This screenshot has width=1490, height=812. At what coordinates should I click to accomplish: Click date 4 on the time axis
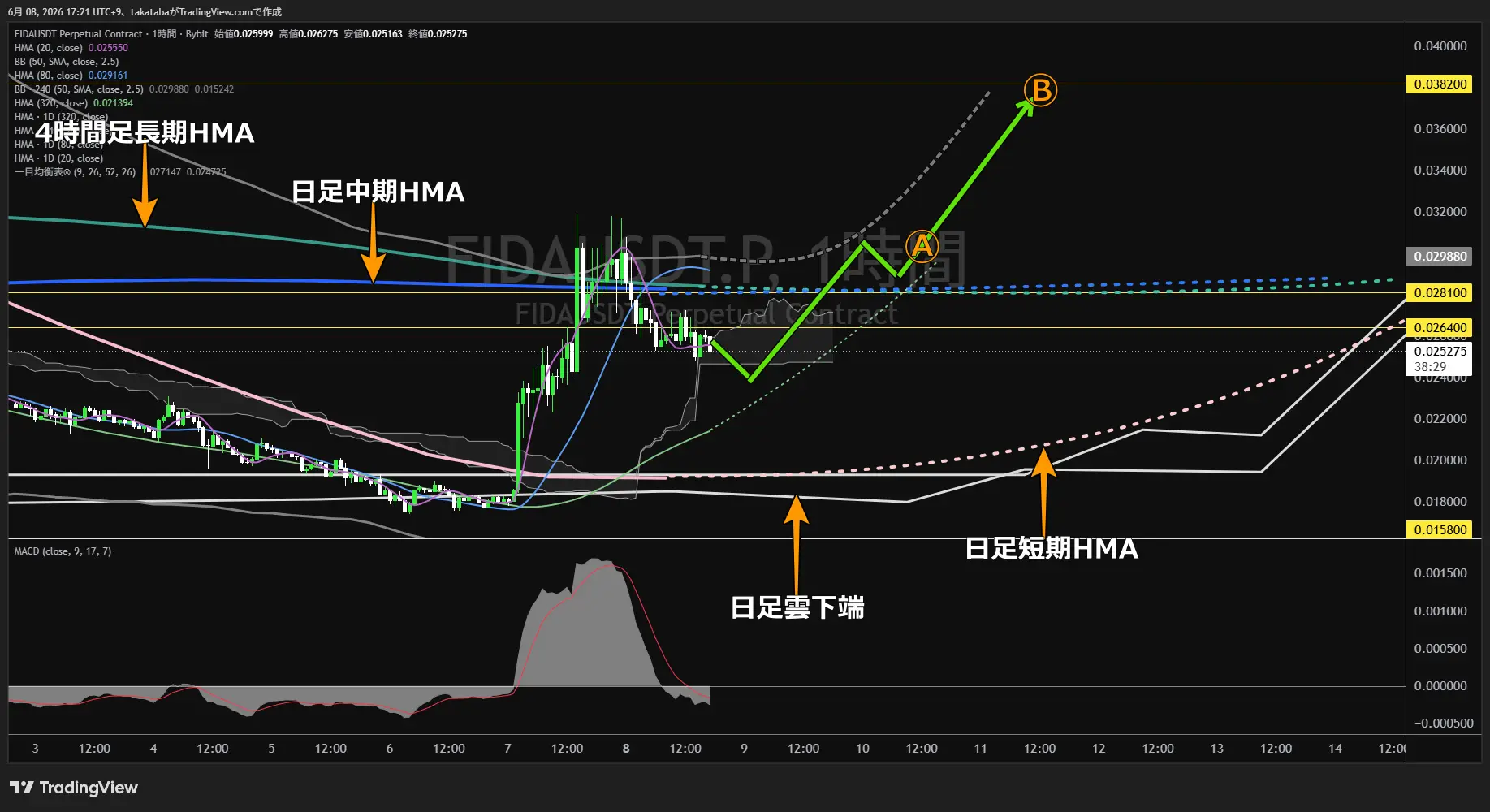pyautogui.click(x=153, y=749)
